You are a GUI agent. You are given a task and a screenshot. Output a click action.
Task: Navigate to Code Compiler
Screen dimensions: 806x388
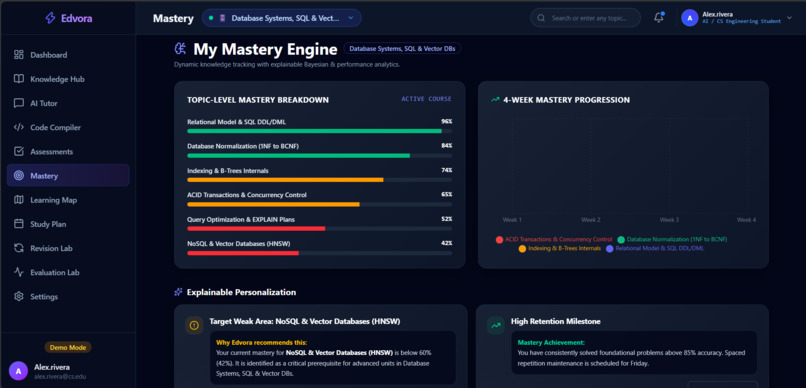(x=68, y=127)
